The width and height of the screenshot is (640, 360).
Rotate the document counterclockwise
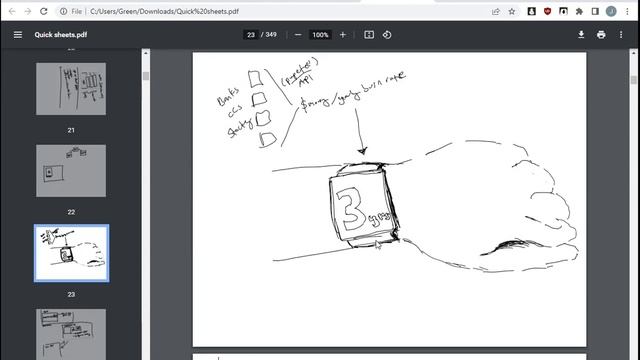[387, 35]
